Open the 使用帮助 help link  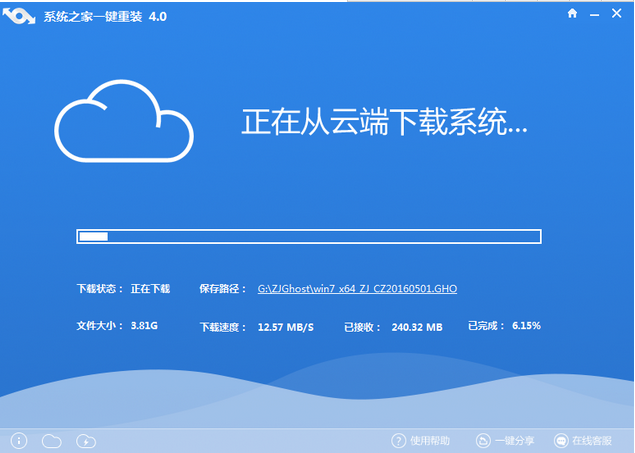tap(430, 440)
